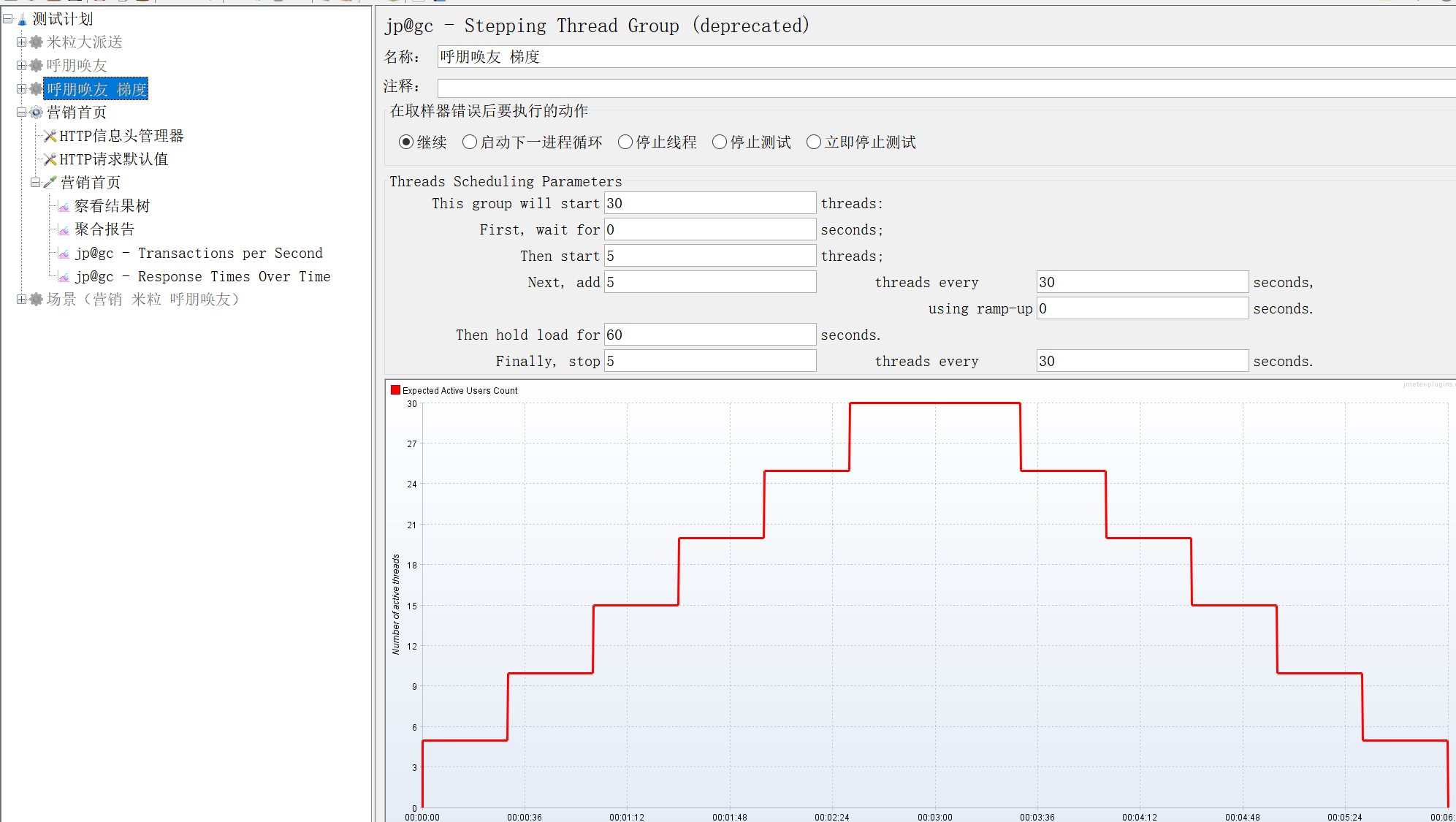Click the 'using ramp-up' seconds field

1143,308
